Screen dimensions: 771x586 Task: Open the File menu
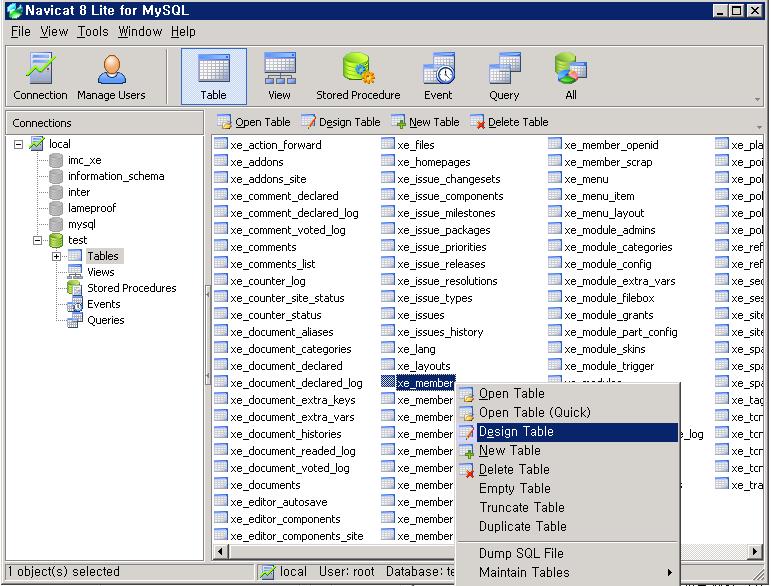(21, 31)
